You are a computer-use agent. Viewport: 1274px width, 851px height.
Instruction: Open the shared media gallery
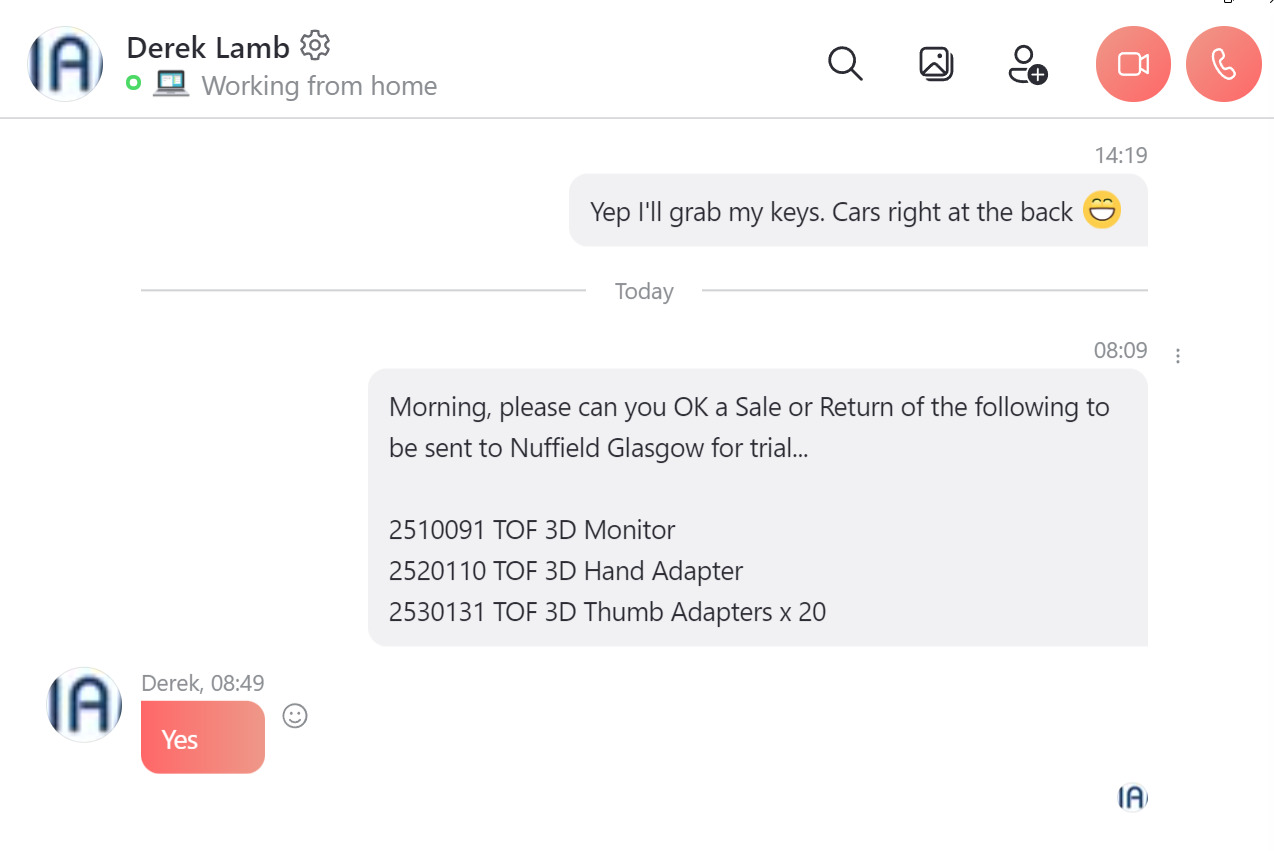935,64
